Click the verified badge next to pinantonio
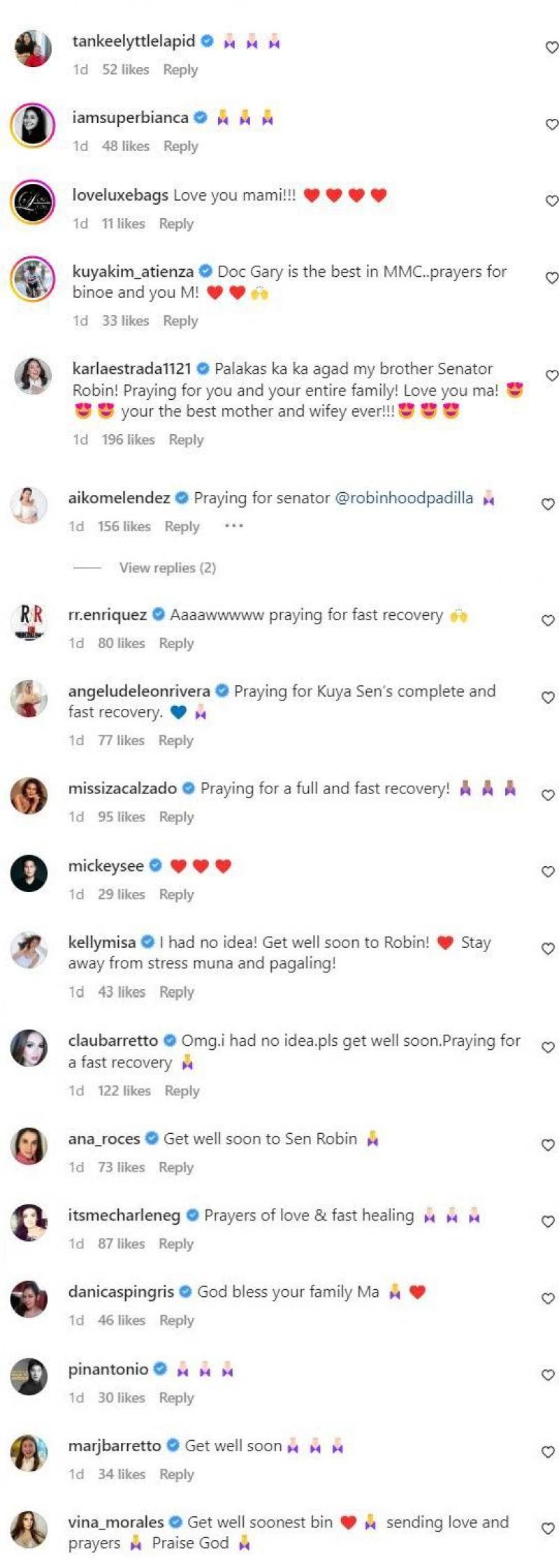This screenshot has height=1568, width=559. click(x=161, y=1369)
